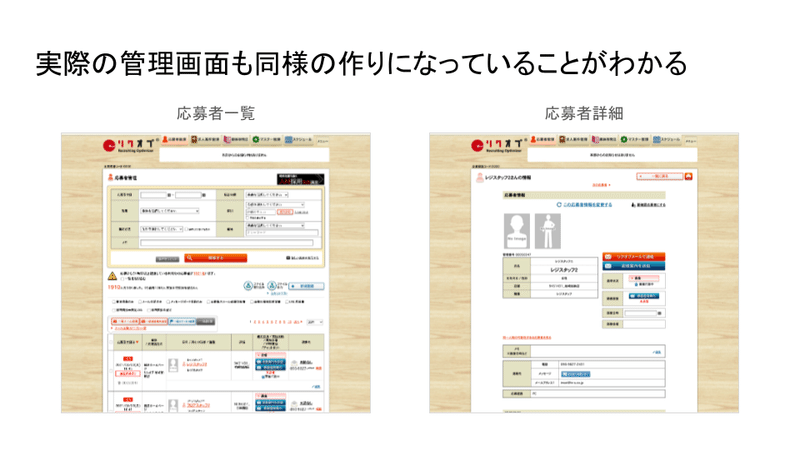Click the circular refresh icon before この応募者情報を変更する

point(559,205)
